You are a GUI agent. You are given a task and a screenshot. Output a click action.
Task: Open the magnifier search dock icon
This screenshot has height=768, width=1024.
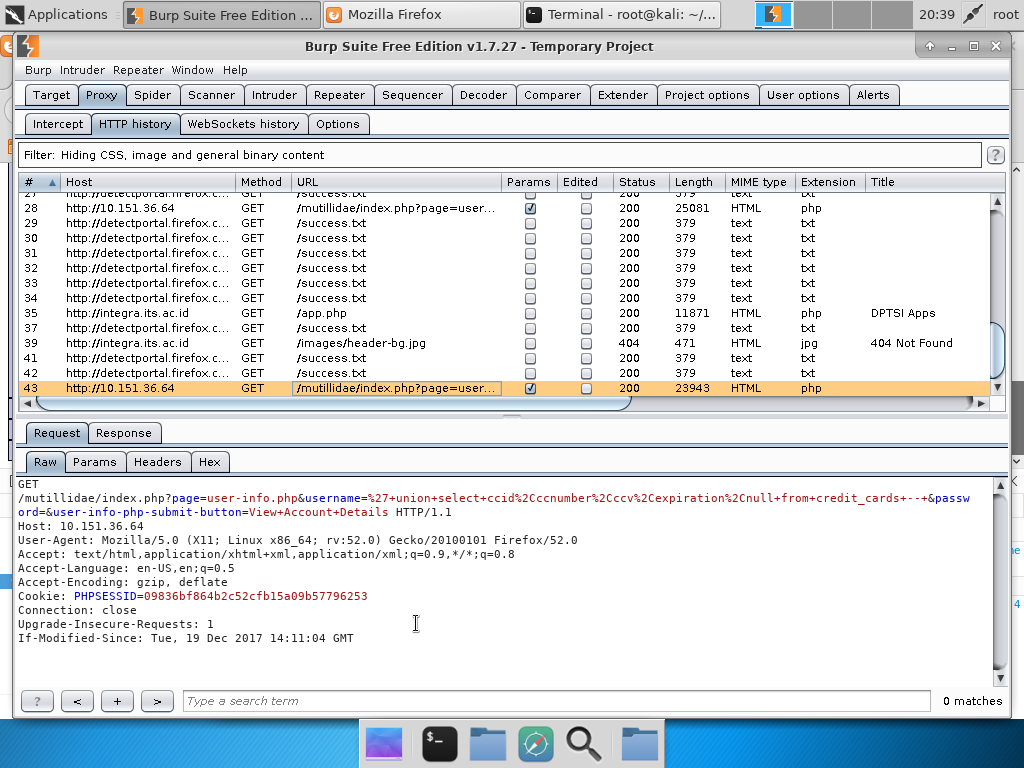click(584, 743)
